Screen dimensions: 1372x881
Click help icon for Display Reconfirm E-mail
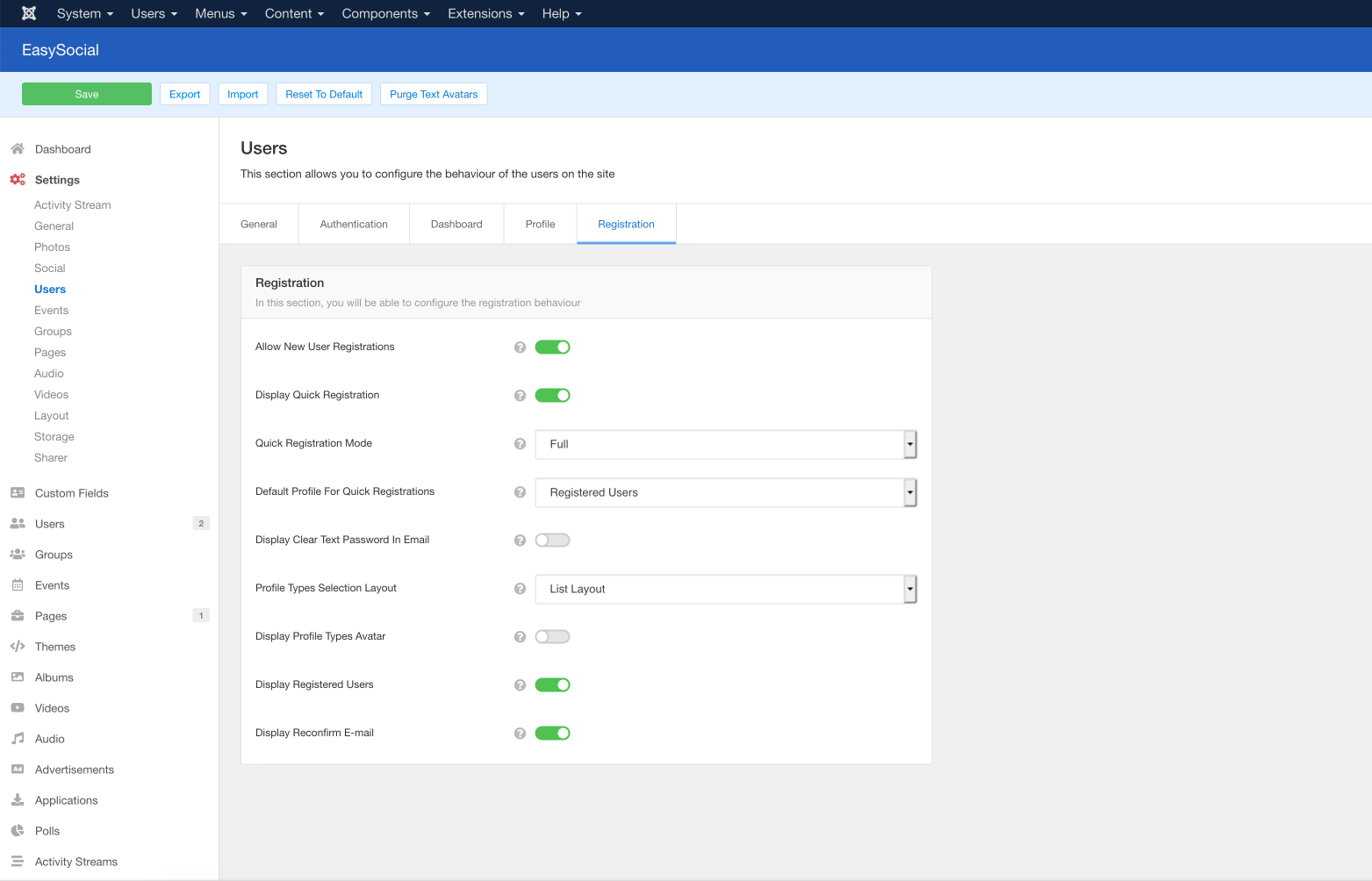click(520, 734)
